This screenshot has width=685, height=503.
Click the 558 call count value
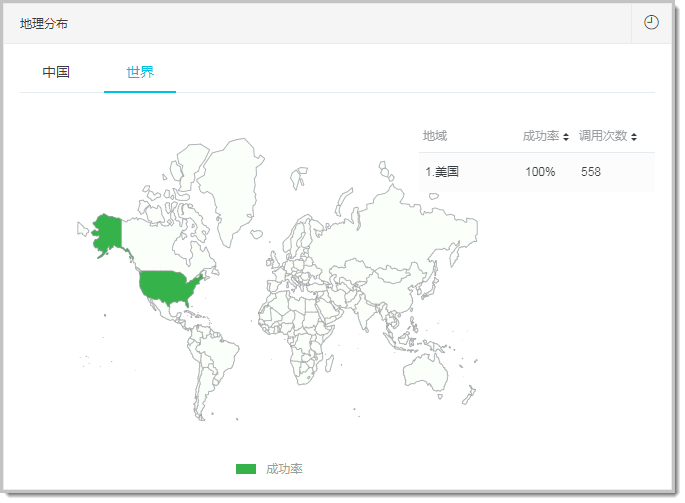tap(591, 172)
